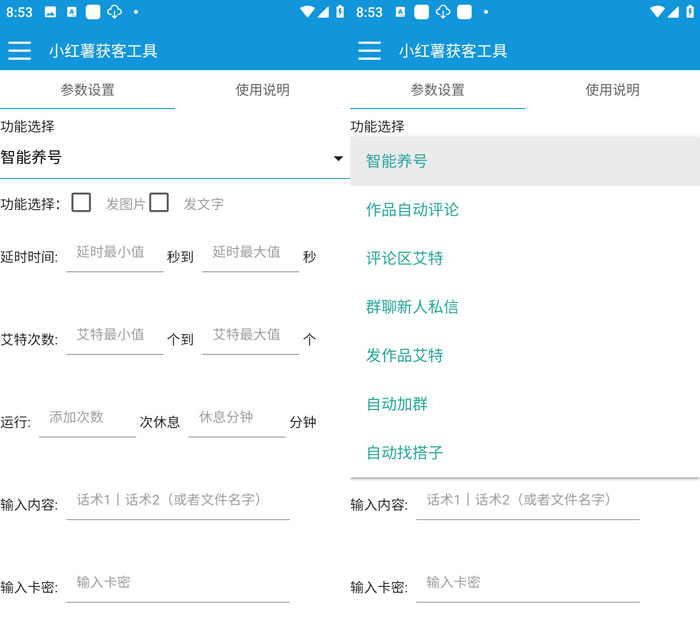
Task: Click the 延时最小值 input field
Action: coord(114,254)
